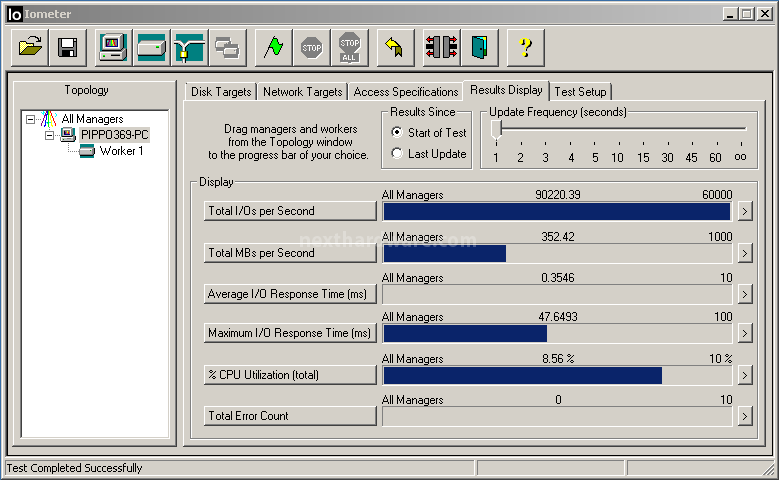Click the 0.3546 response time value
779x480 pixels.
[x=557, y=278]
